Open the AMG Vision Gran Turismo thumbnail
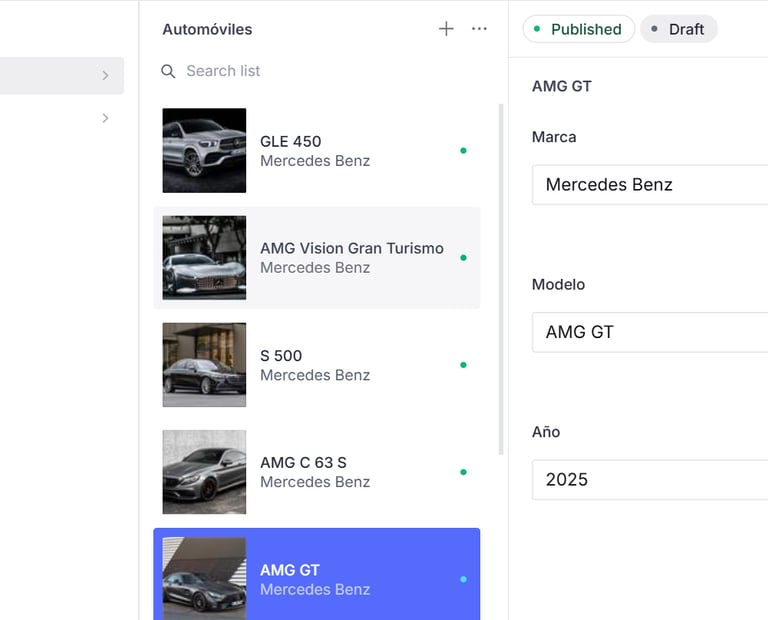The image size is (768, 620). click(x=204, y=258)
